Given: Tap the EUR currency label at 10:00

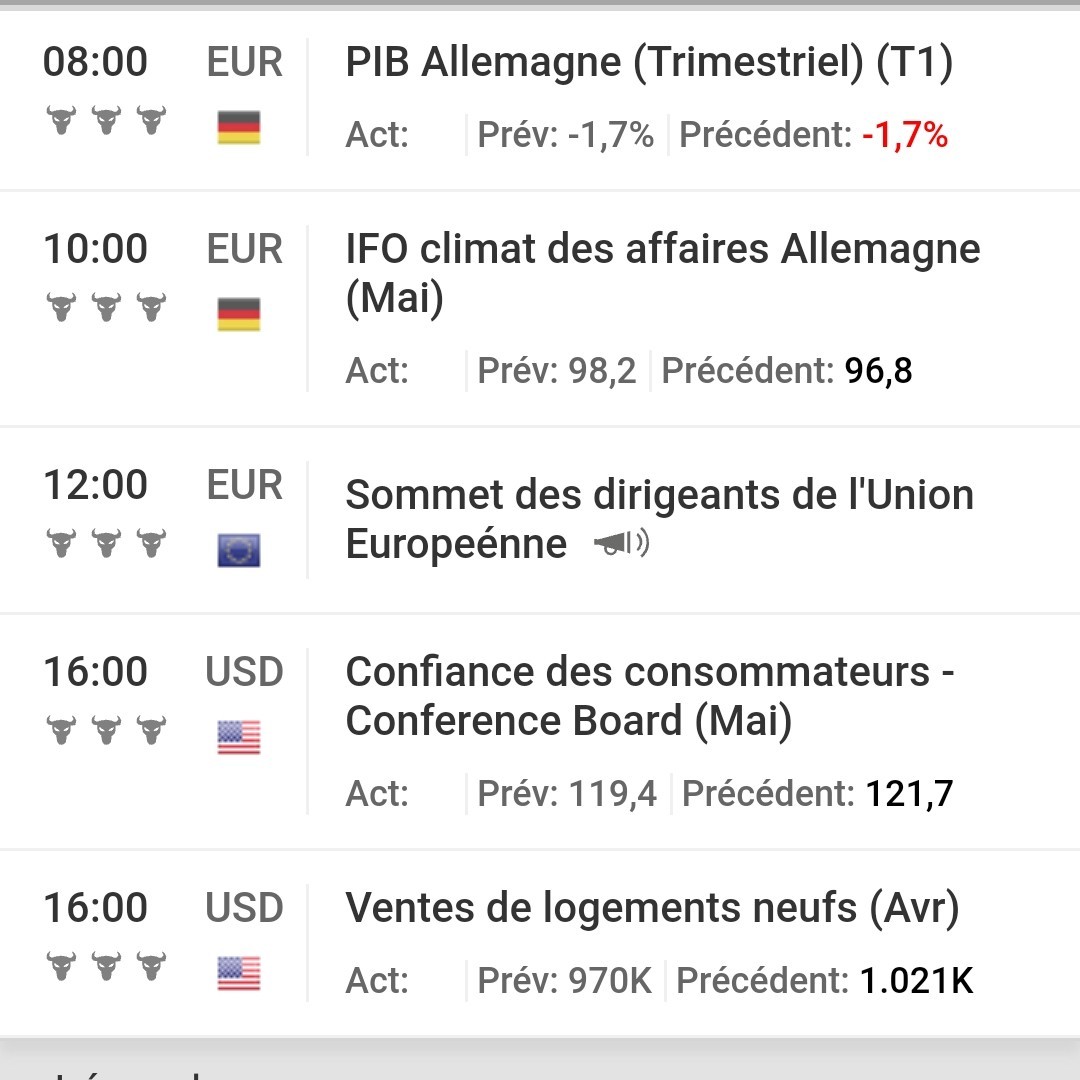Looking at the screenshot, I should (245, 249).
